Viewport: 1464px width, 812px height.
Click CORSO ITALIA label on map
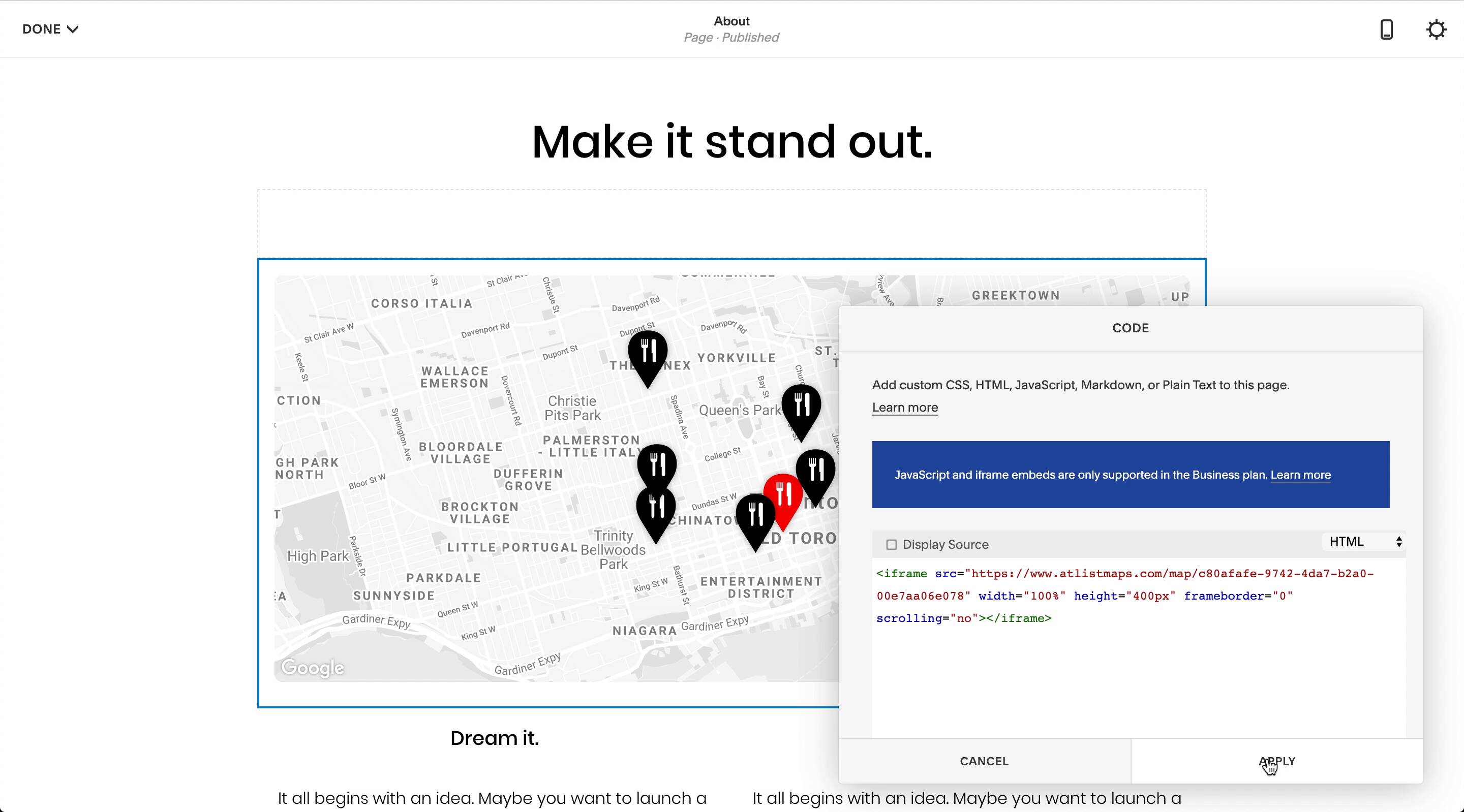[422, 303]
